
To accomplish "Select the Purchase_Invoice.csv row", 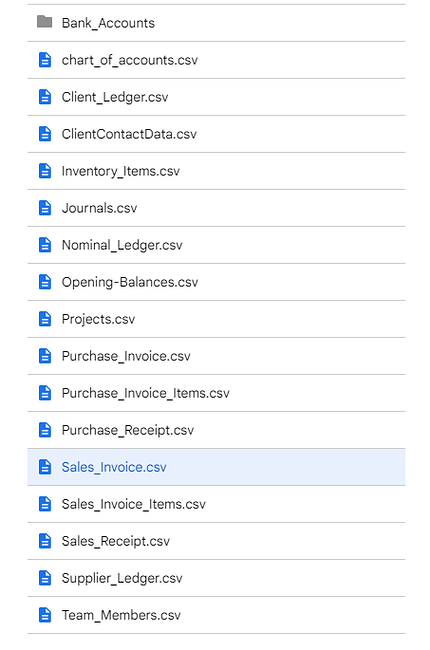I will click(x=216, y=356).
